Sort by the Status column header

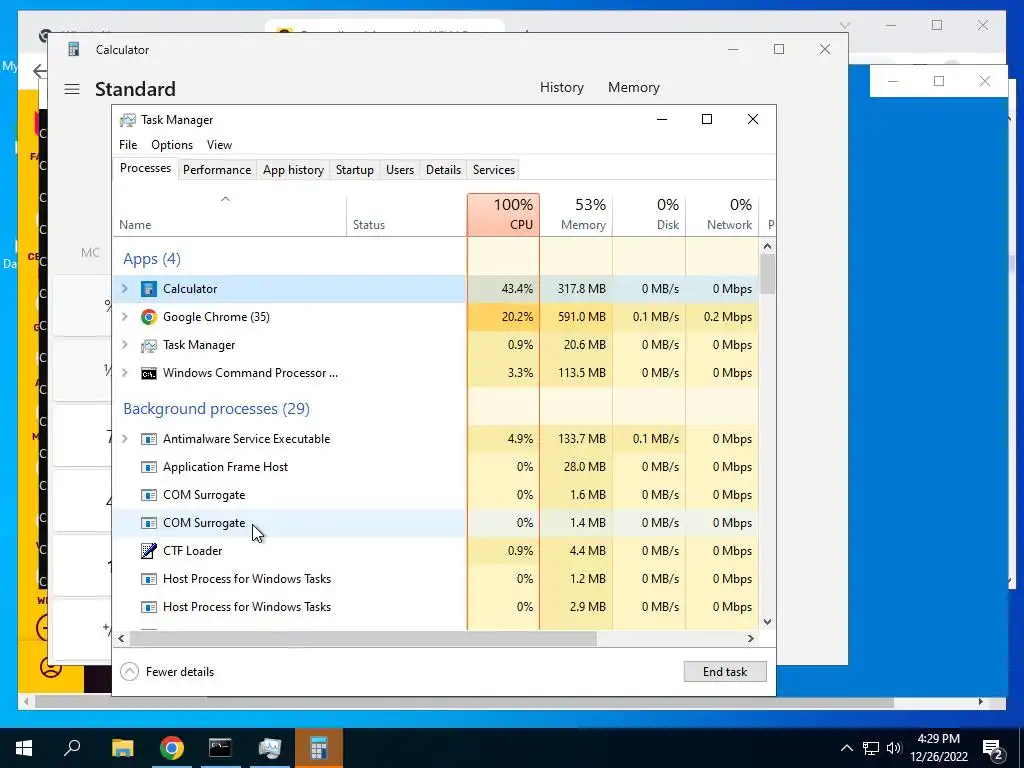406,215
